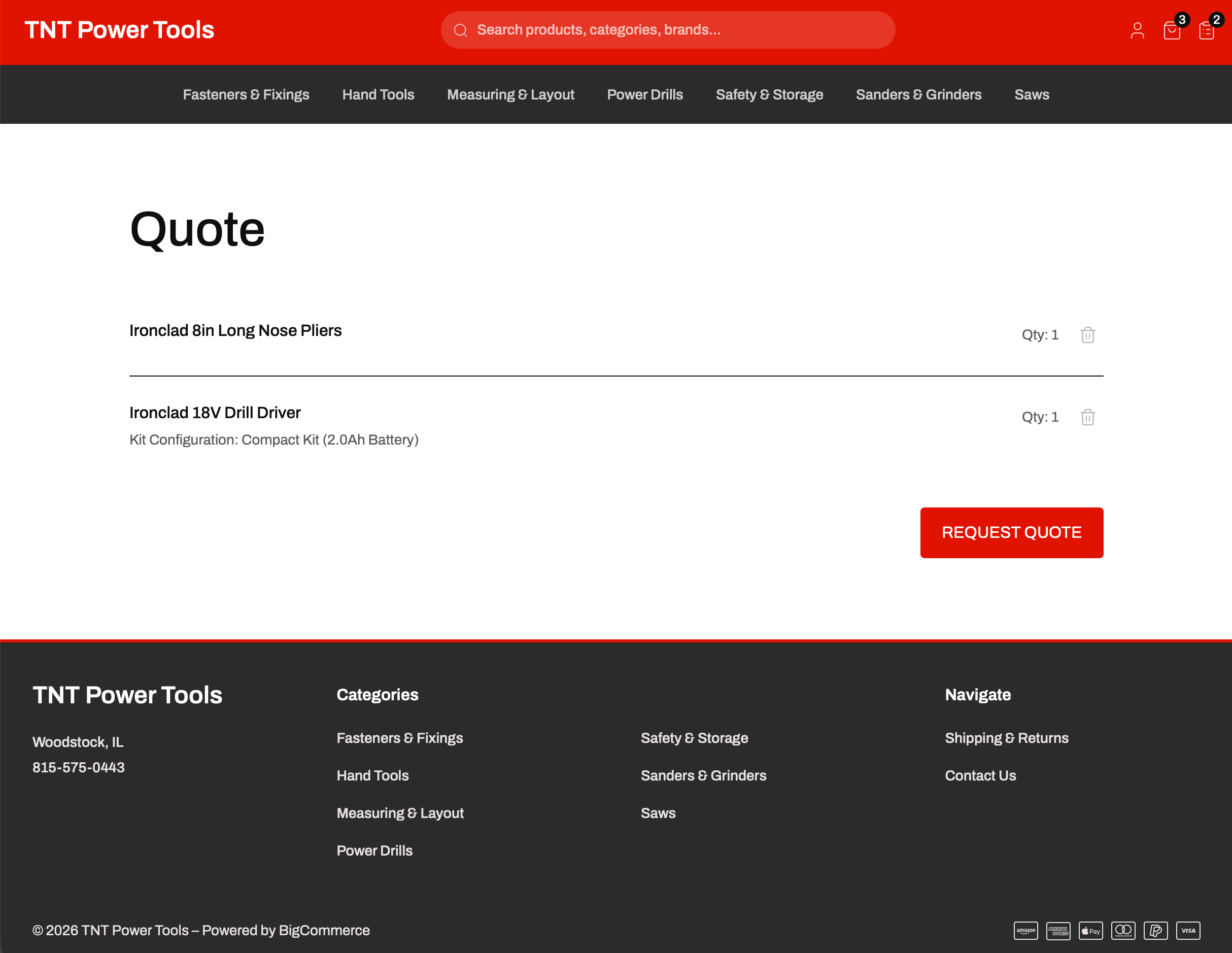The width and height of the screenshot is (1232, 953).
Task: Click the footer Navigate heading
Action: 978,695
